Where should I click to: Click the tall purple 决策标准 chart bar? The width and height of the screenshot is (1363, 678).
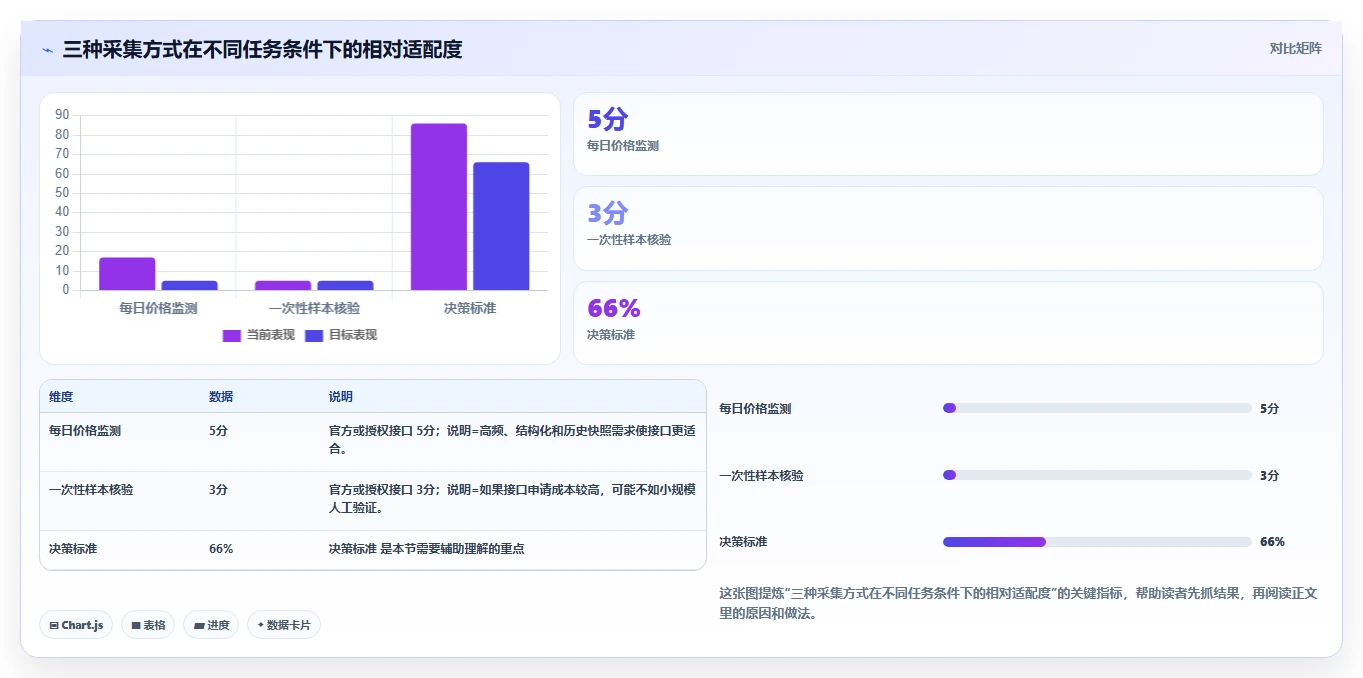click(x=439, y=207)
